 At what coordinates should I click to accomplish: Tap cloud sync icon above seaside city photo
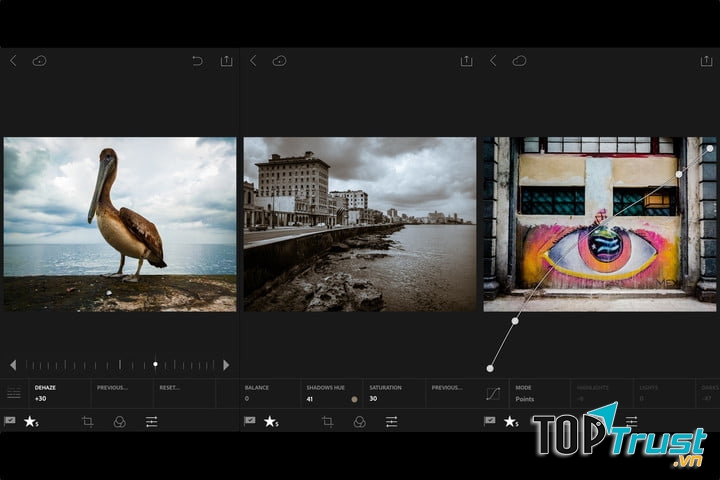click(x=279, y=61)
